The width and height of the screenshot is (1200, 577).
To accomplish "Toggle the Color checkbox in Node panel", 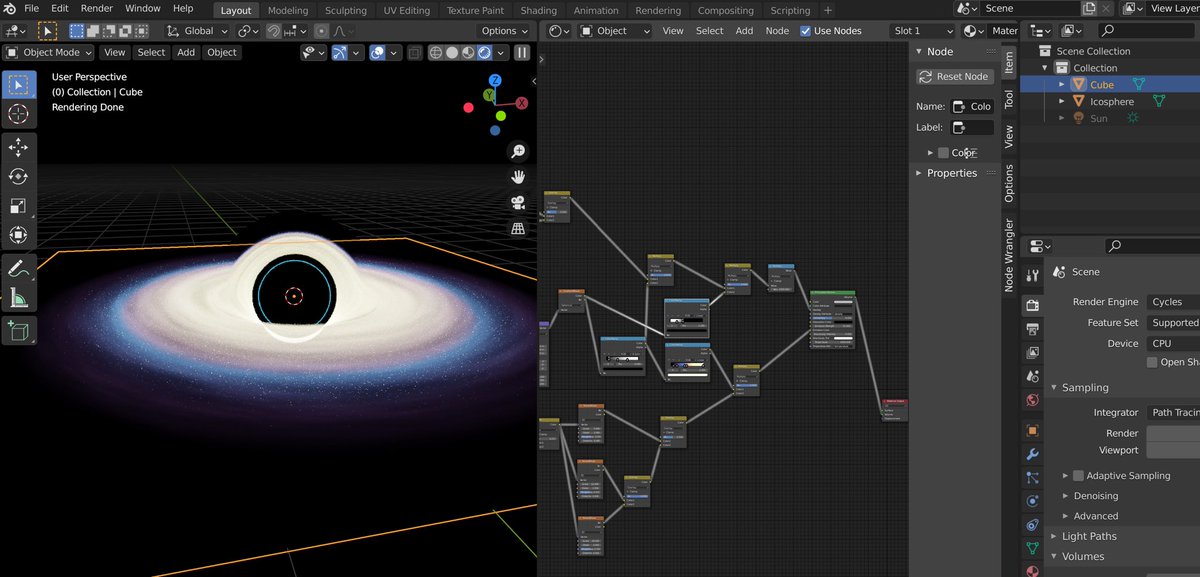I will coord(943,153).
